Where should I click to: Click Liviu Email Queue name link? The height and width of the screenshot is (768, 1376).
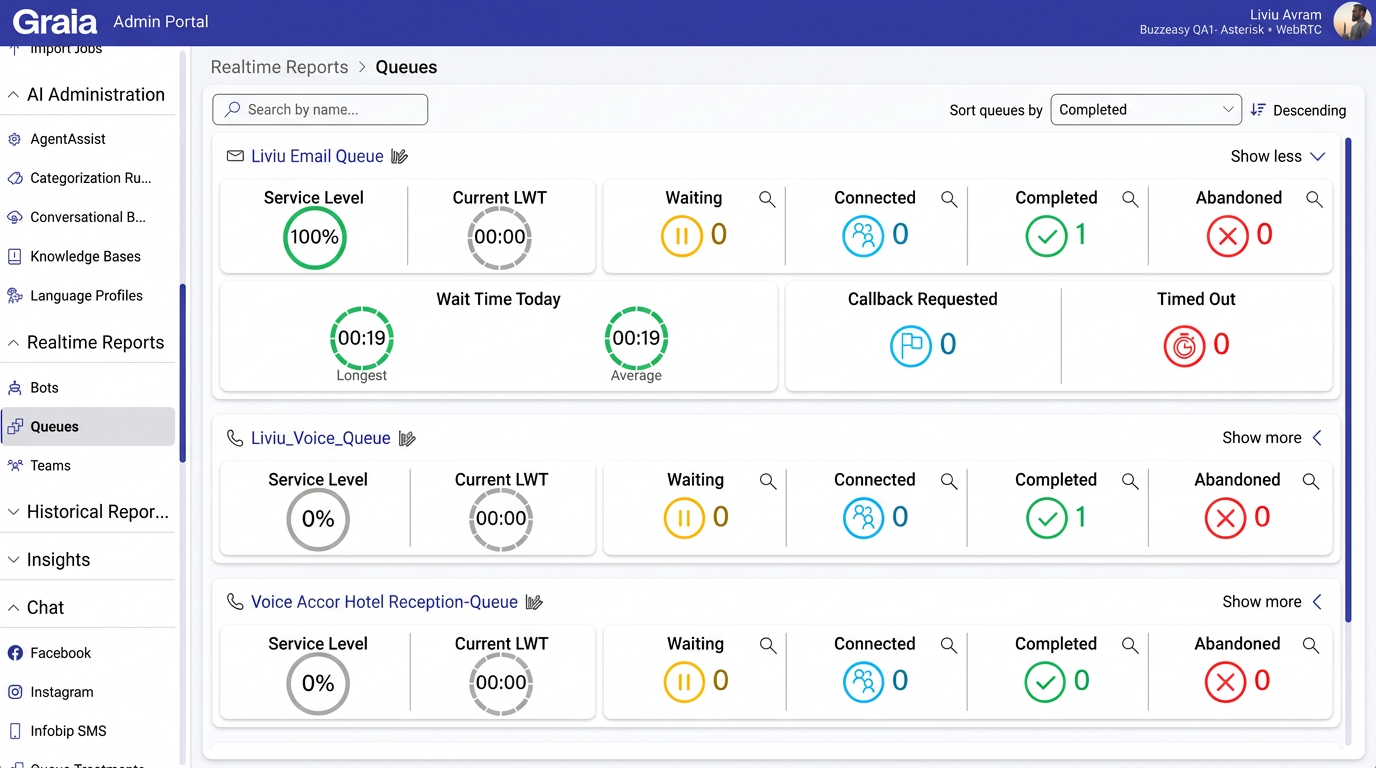(317, 156)
